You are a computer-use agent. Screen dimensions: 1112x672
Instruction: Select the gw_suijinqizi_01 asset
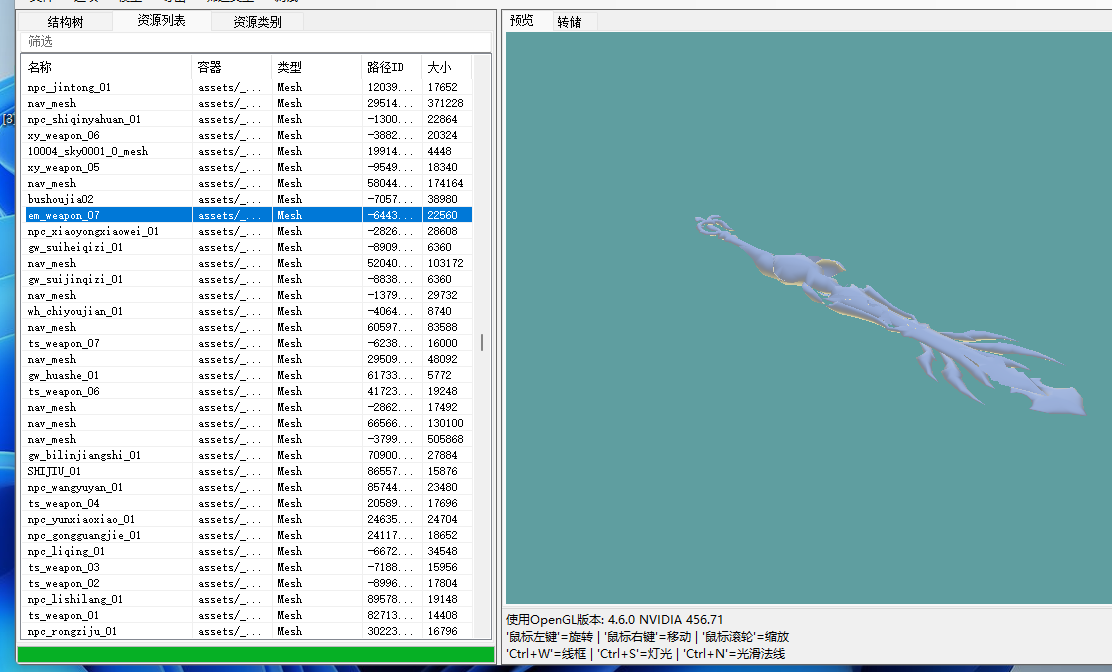(x=249, y=279)
